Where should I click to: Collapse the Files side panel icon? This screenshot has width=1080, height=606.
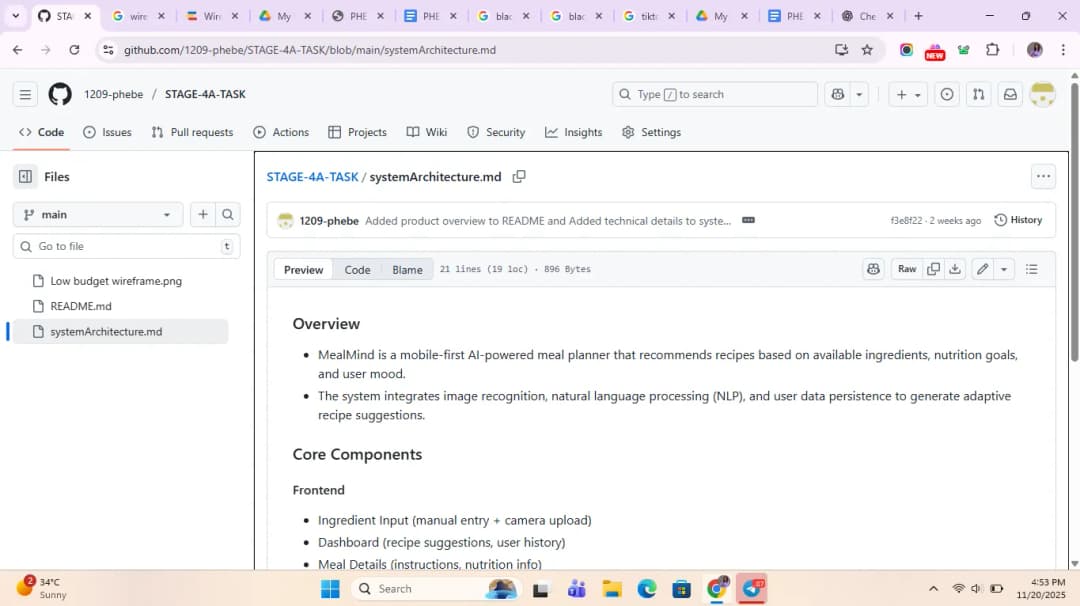(25, 177)
